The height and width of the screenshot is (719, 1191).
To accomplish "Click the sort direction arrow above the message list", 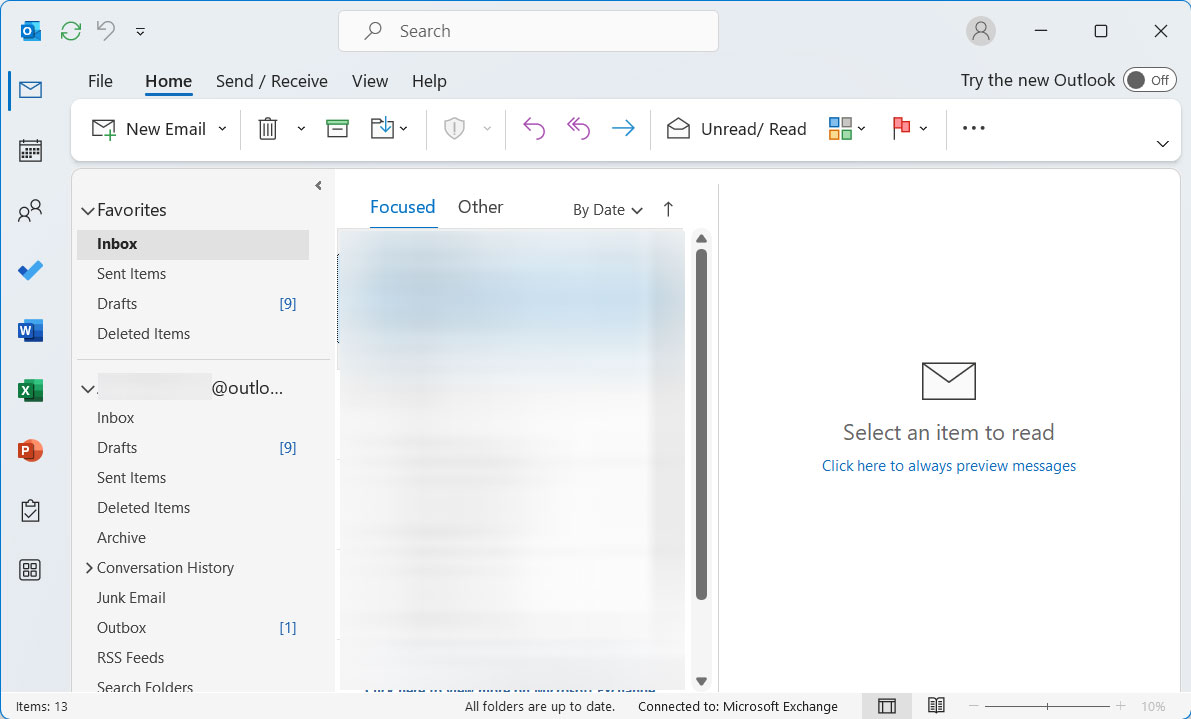I will coord(667,209).
